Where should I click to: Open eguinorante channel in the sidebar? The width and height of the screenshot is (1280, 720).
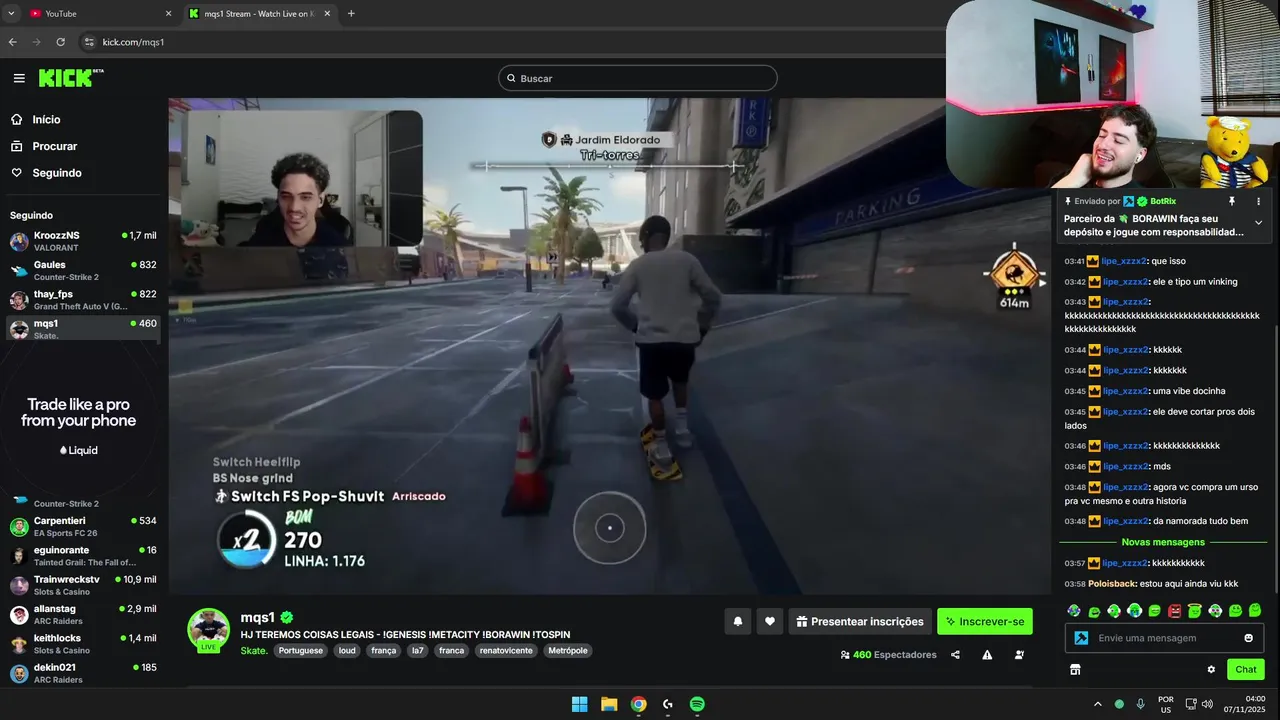click(83, 556)
